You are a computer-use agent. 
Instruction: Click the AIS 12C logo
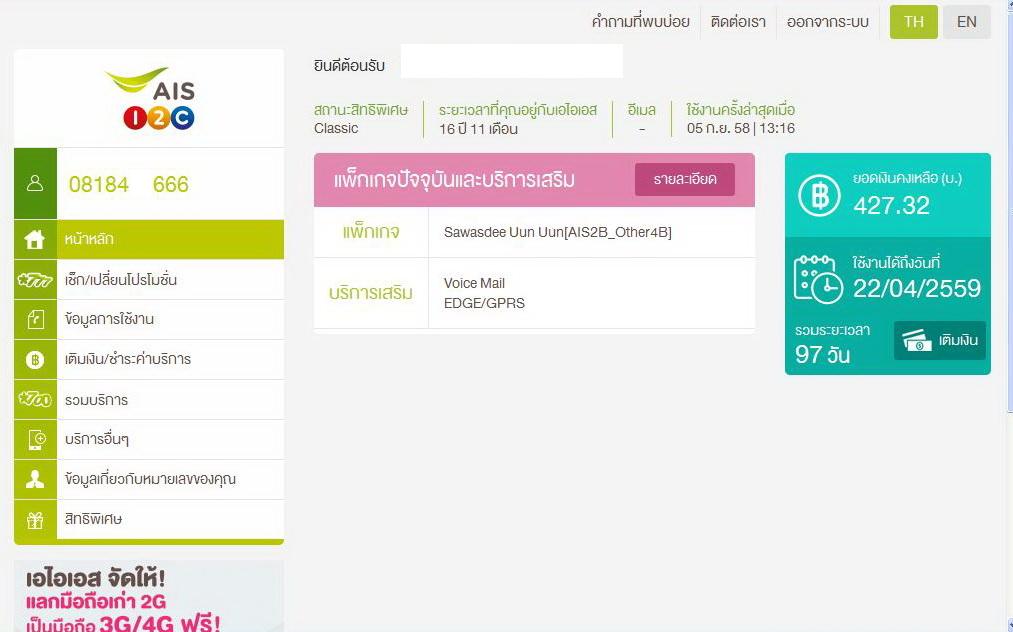[151, 98]
